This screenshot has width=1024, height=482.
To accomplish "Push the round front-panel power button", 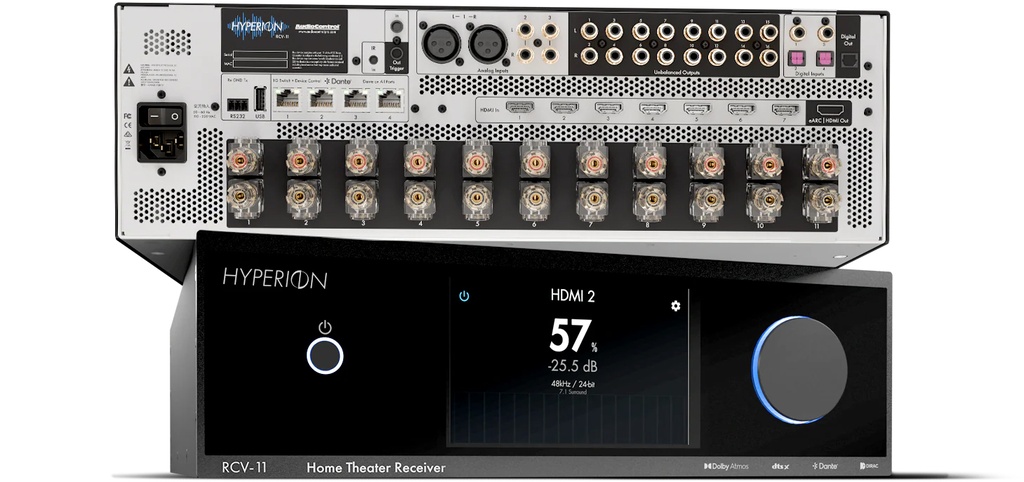I will point(325,356).
